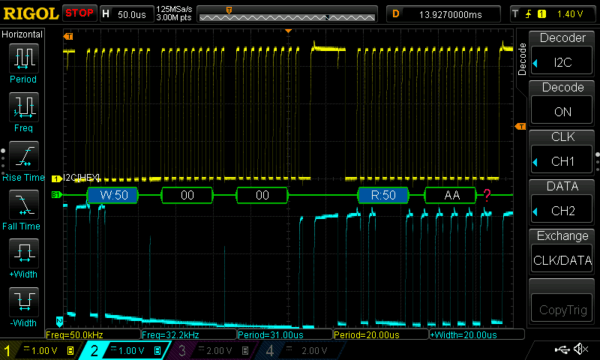The height and width of the screenshot is (360, 600).
Task: Click the Freq=32.2kHz measurement readout
Action: coord(170,335)
